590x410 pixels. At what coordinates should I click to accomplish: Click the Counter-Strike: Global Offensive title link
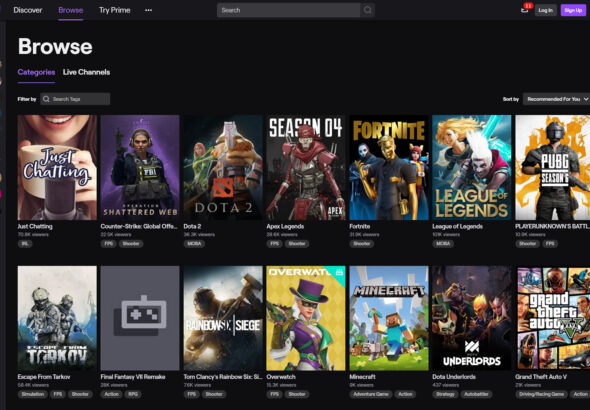pos(139,226)
